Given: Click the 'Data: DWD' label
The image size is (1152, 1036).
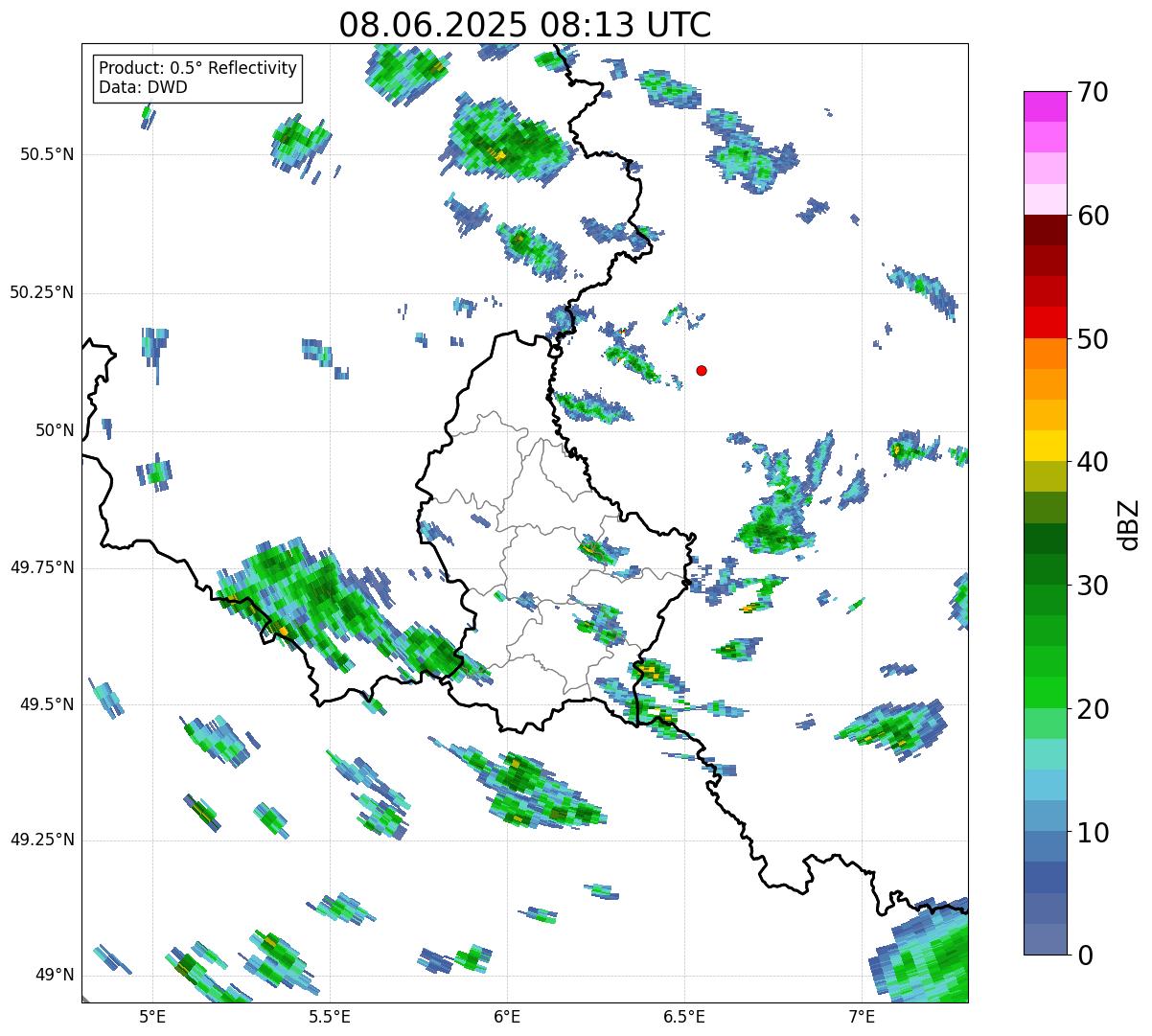Looking at the screenshot, I should click(x=143, y=87).
